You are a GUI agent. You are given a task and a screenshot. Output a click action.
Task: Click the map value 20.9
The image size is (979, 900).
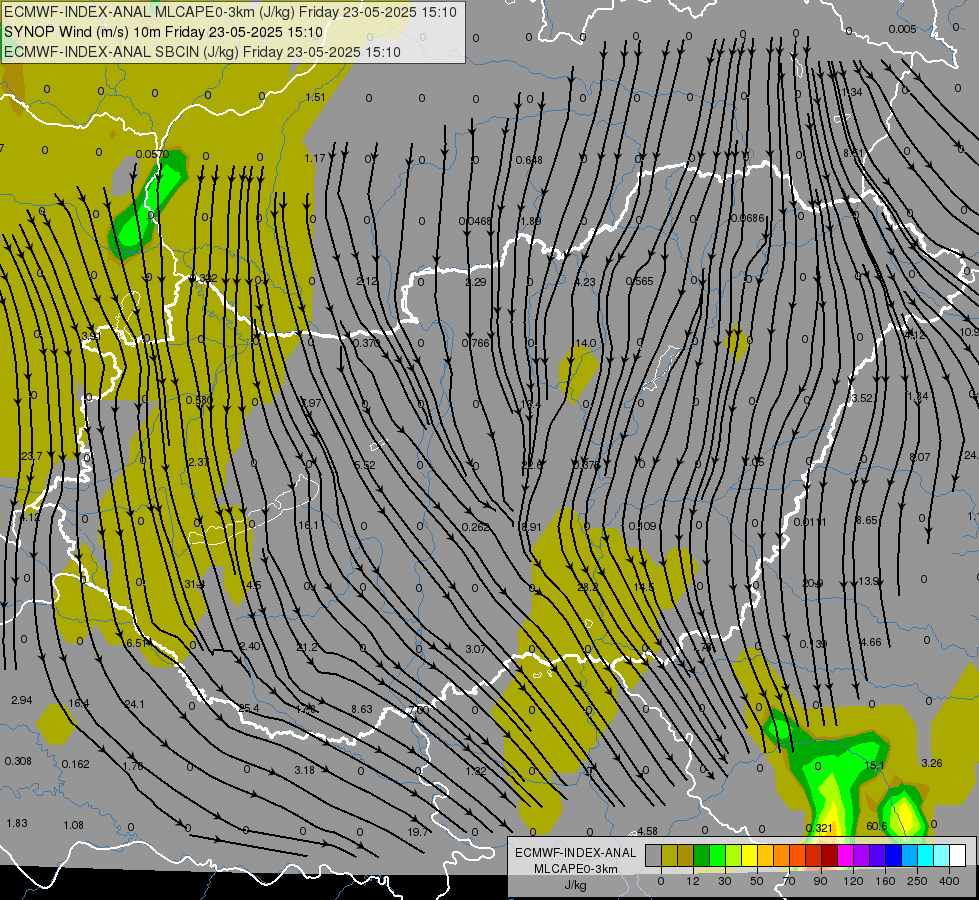click(x=812, y=583)
